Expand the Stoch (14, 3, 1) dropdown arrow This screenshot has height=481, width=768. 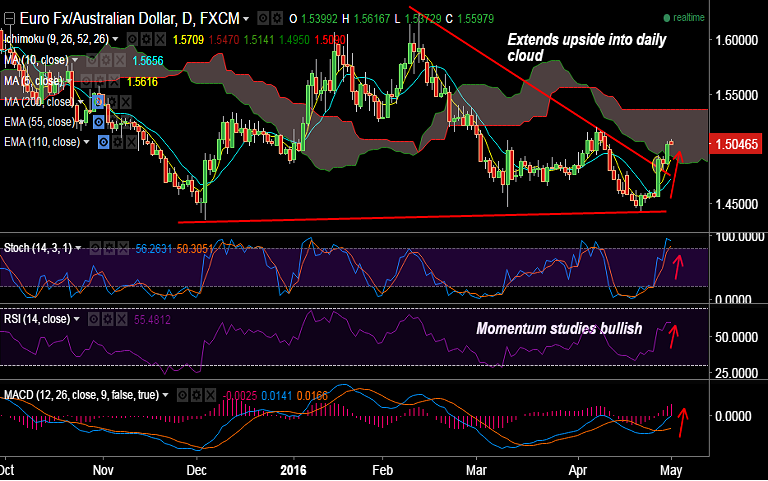[x=78, y=248]
